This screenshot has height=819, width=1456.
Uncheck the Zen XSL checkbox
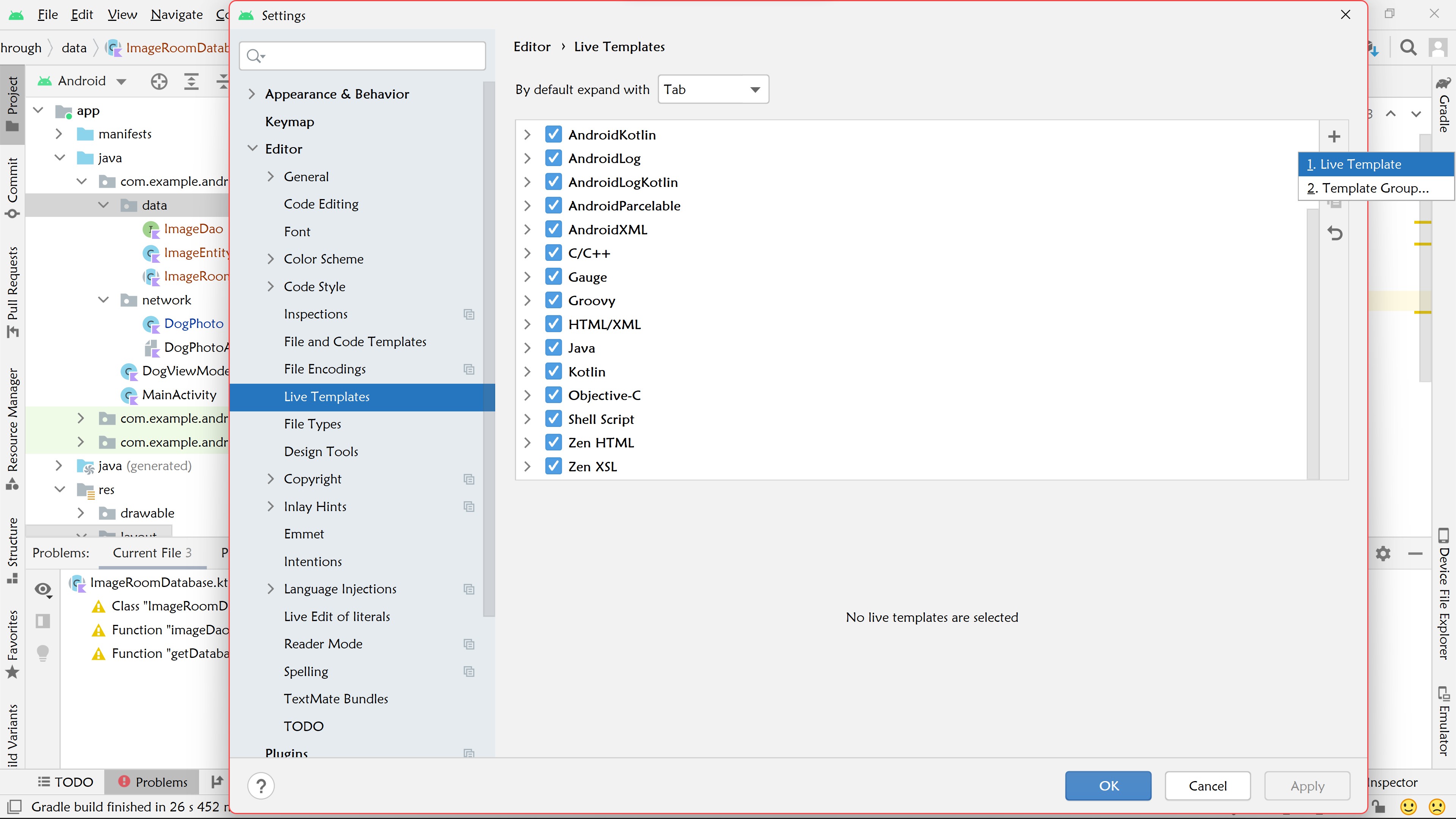click(553, 466)
